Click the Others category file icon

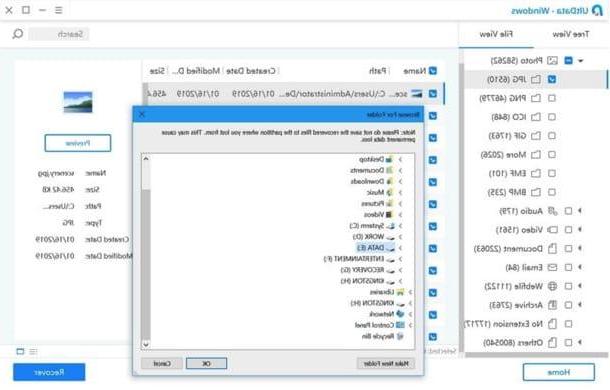click(x=552, y=343)
